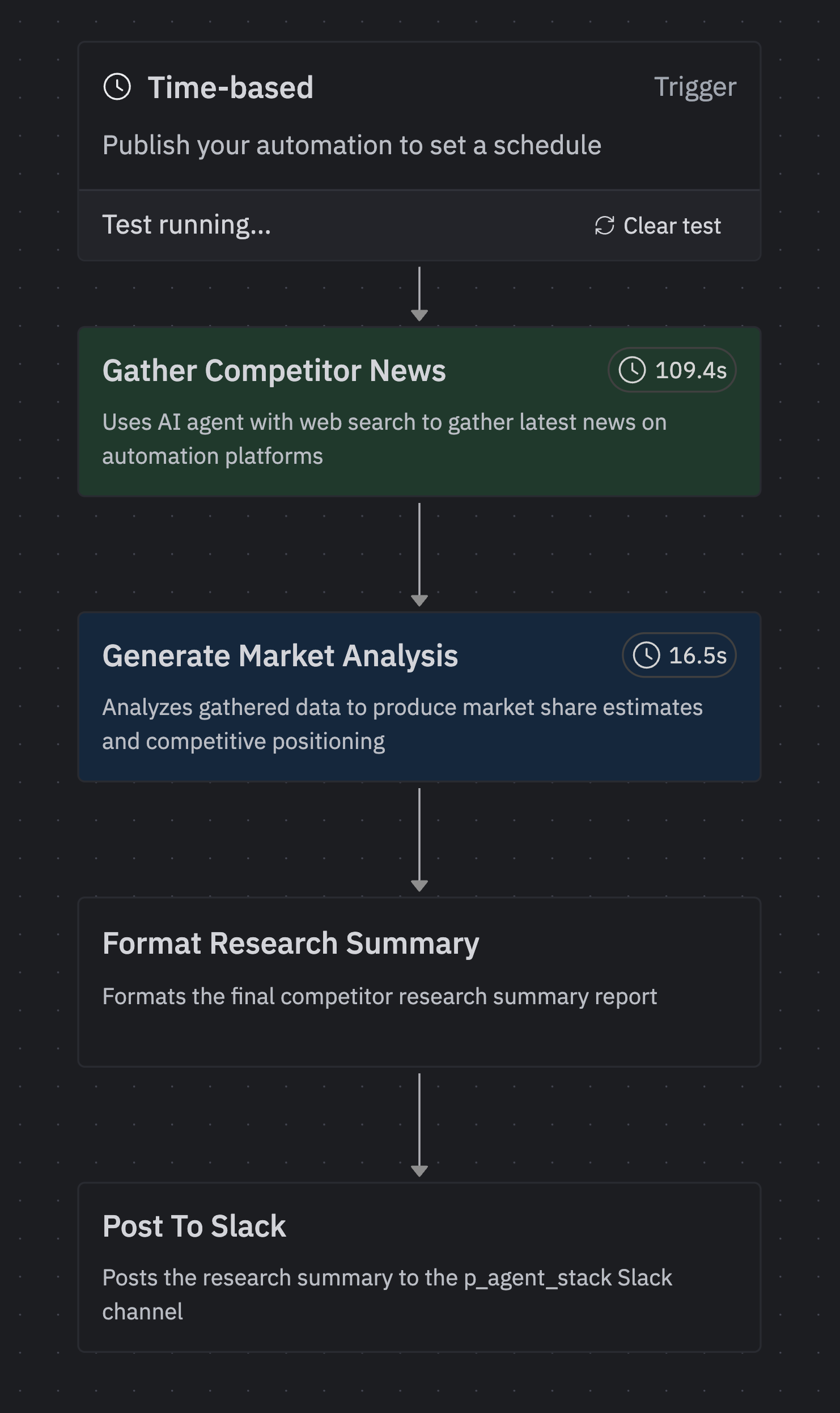
Task: Select the Gather Competitor News duration badge
Action: click(x=672, y=370)
